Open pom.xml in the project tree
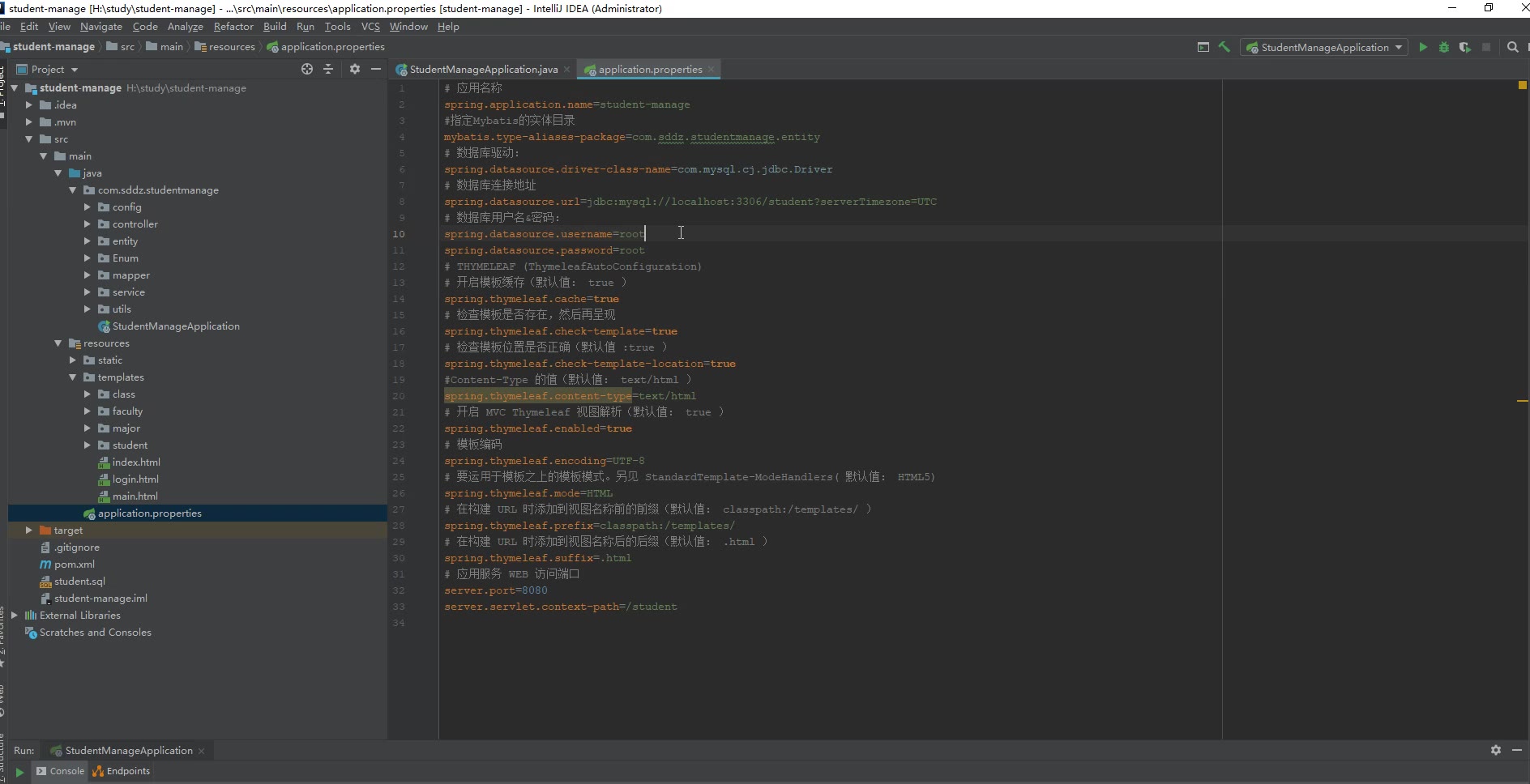This screenshot has height=784, width=1530. click(74, 565)
